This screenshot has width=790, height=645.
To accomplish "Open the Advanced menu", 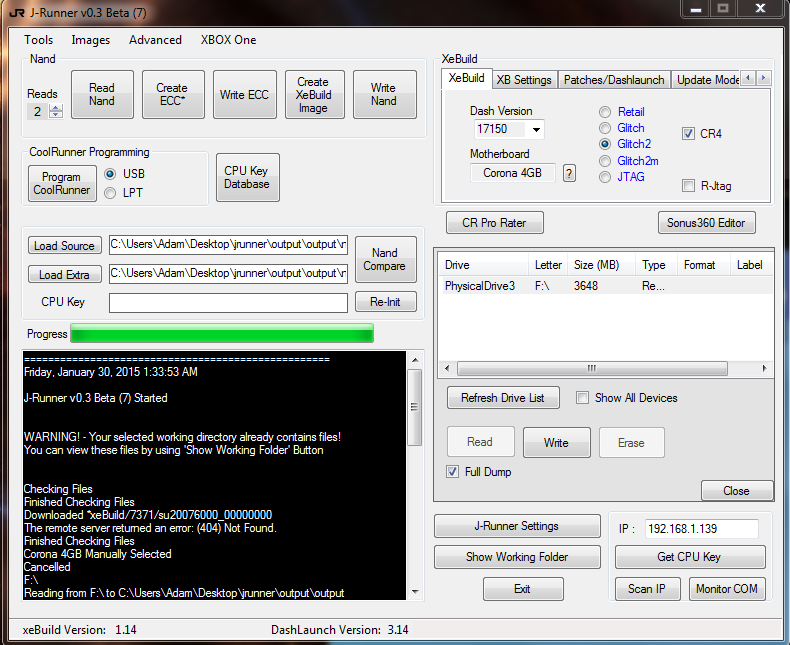I will point(155,40).
